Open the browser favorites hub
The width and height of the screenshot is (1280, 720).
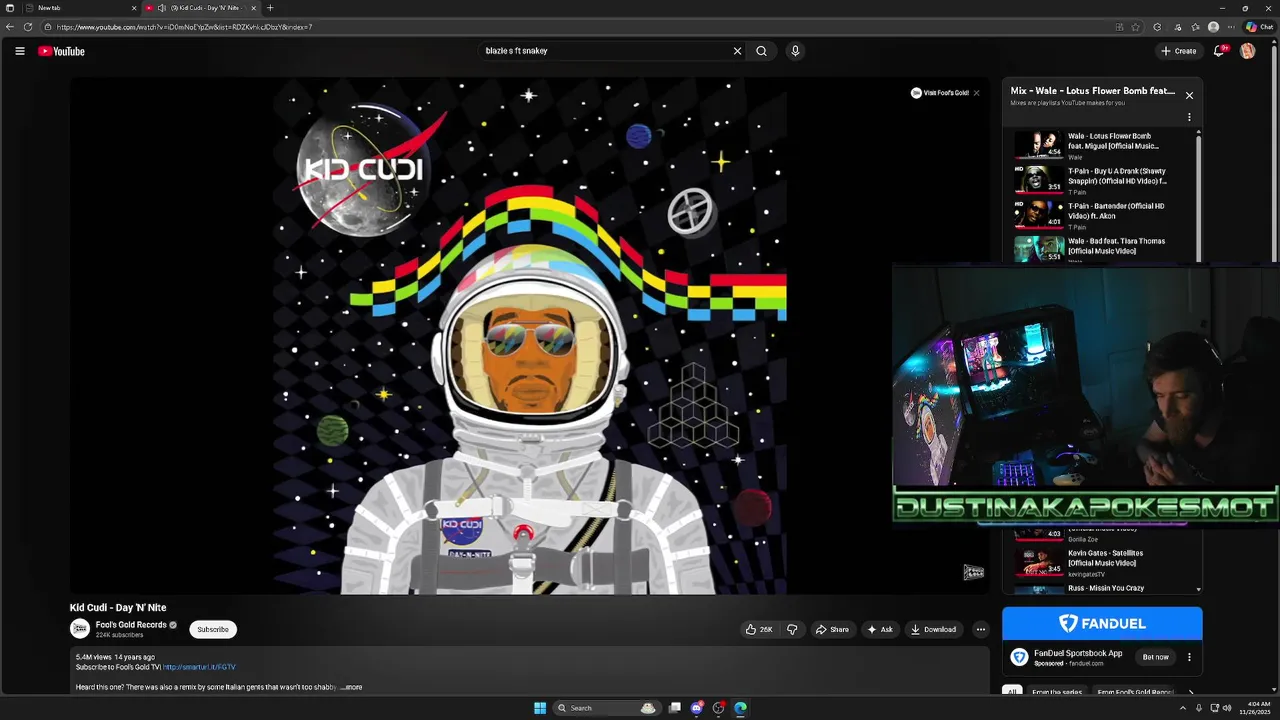click(x=1195, y=27)
